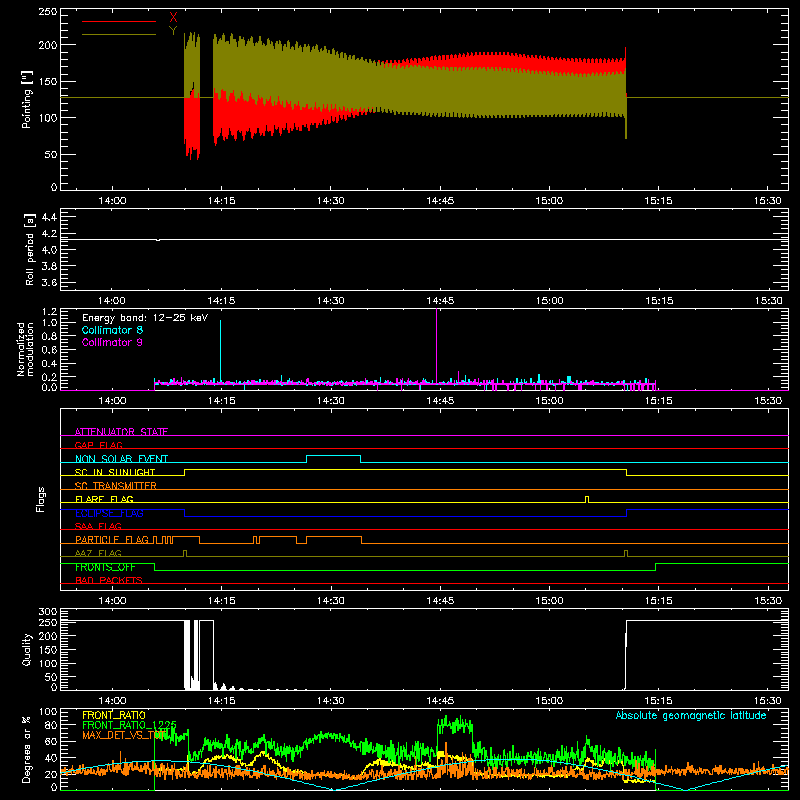Click the brief FLARE_FLAG pulse after 15:00
800x800 pixels.
point(587,499)
